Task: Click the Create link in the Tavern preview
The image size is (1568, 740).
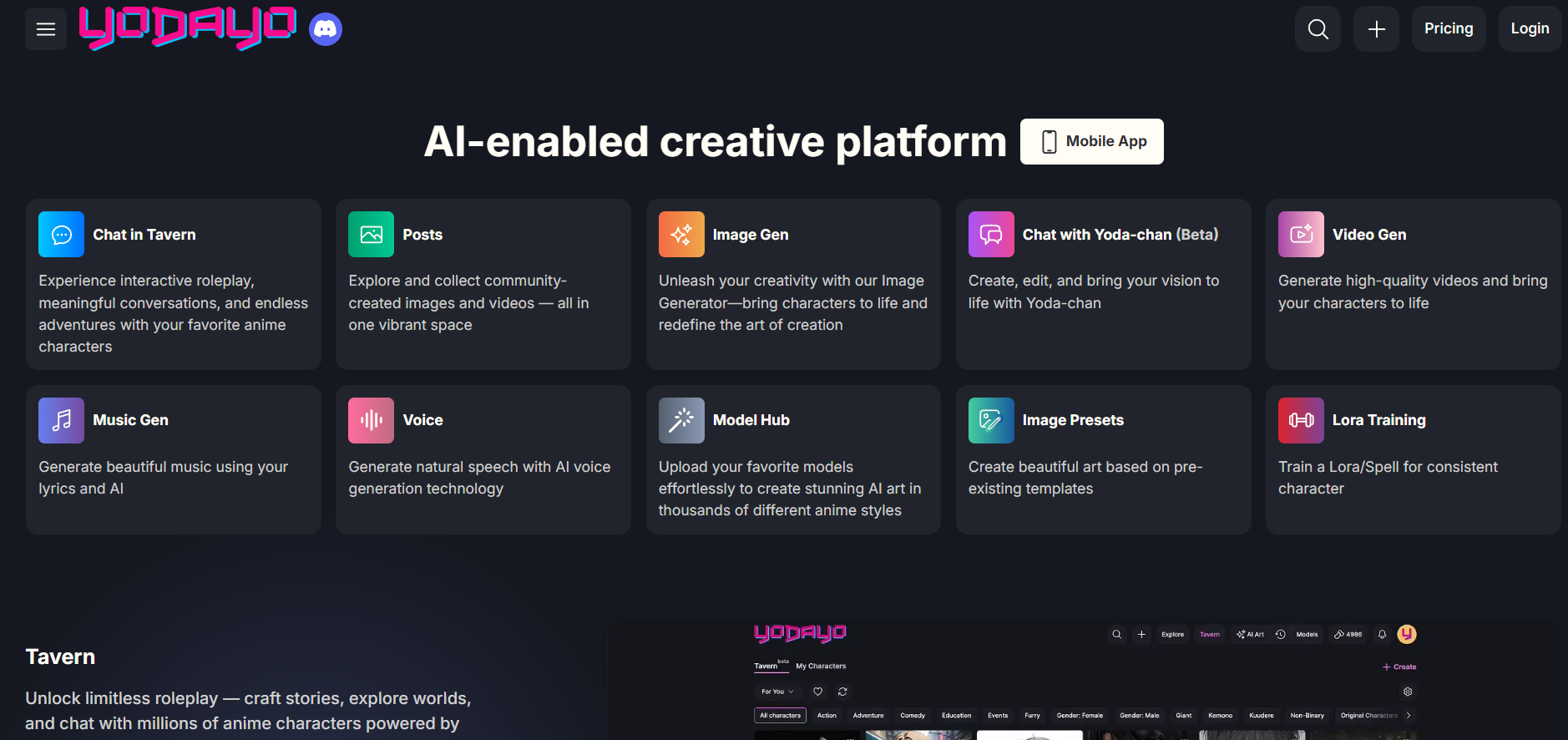Action: [1399, 667]
